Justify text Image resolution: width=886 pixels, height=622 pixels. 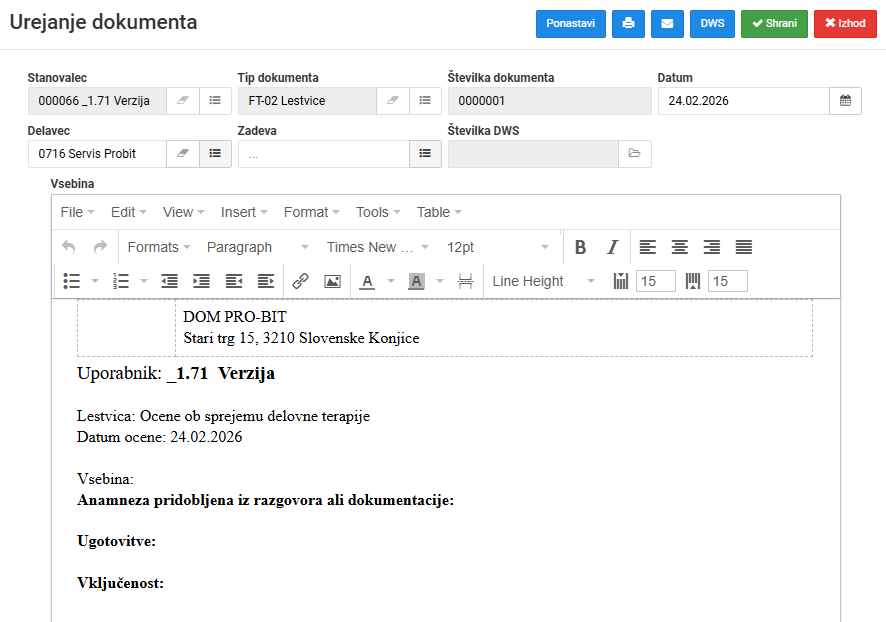pyautogui.click(x=744, y=247)
